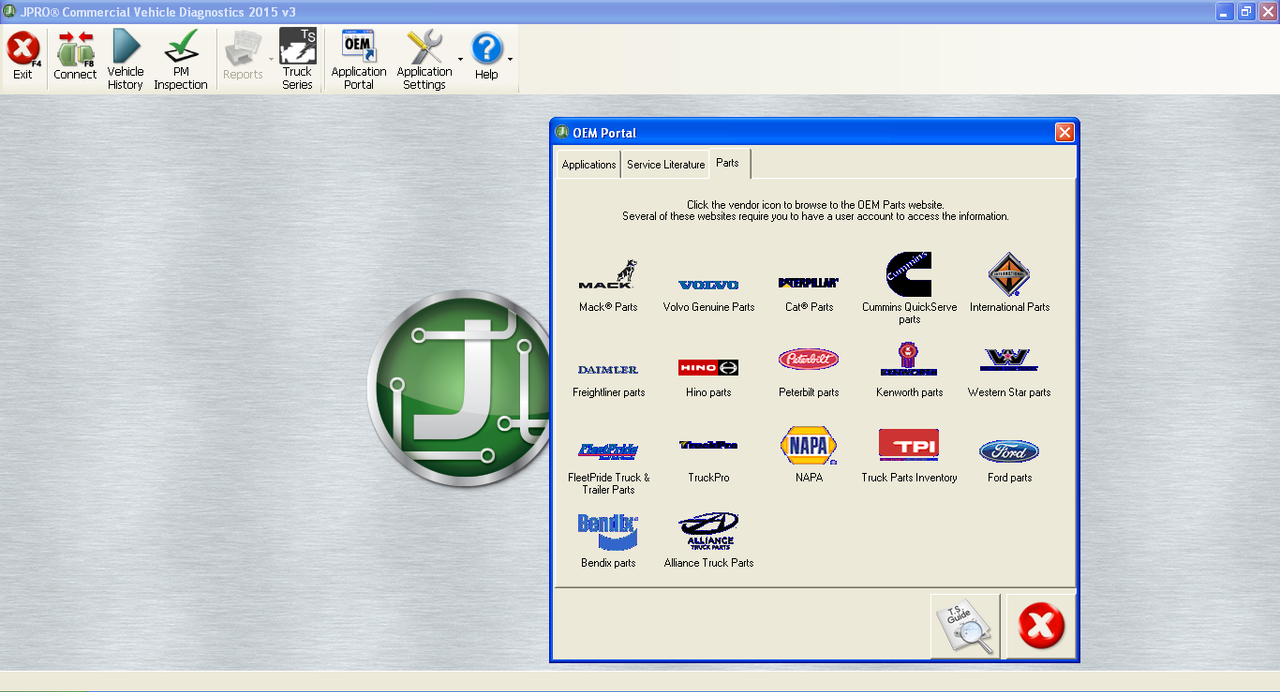The image size is (1280, 692).
Task: Click the 'NAPA' text label
Action: coord(808,478)
